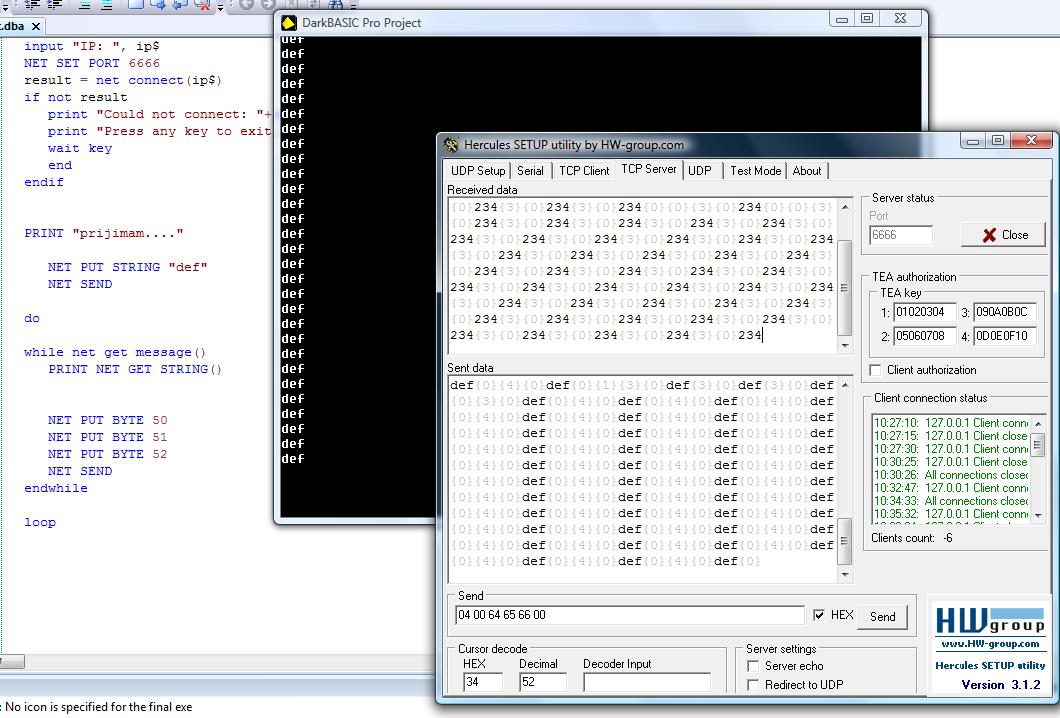Enable Client authorization checkbox
Screen dimensions: 1060x718
pyautogui.click(x=875, y=370)
